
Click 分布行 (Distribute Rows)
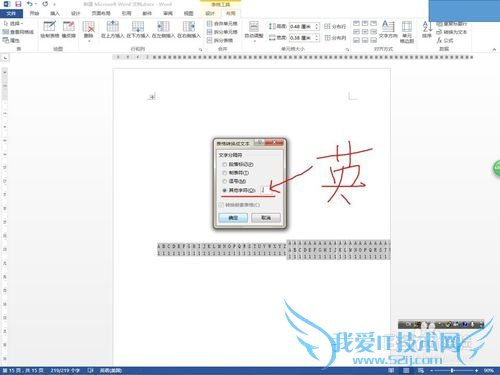click(x=335, y=26)
